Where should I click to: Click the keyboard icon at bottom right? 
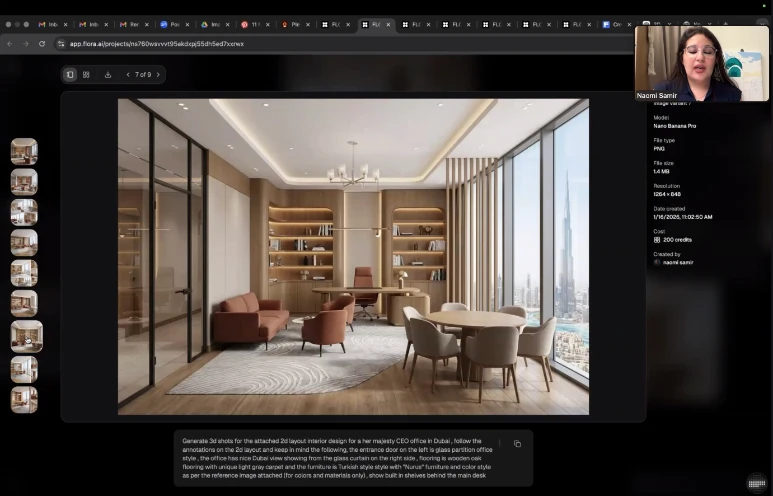(756, 483)
